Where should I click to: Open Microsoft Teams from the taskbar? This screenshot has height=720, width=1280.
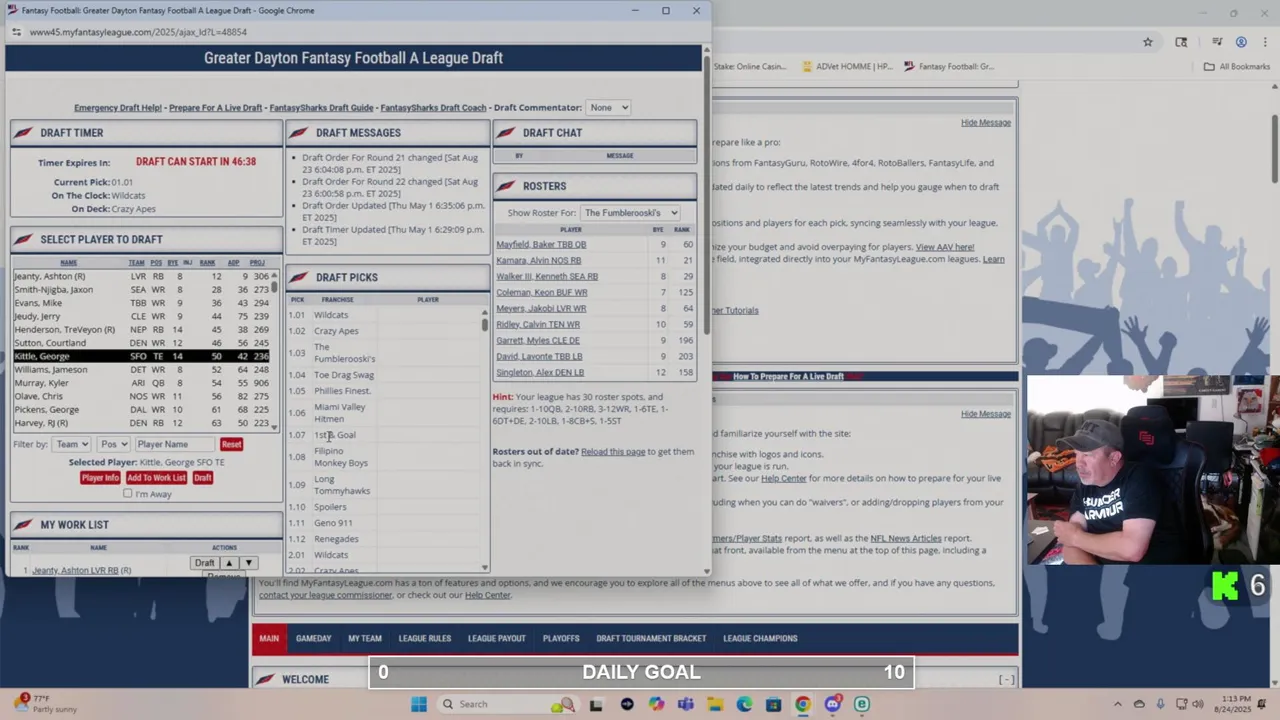685,704
